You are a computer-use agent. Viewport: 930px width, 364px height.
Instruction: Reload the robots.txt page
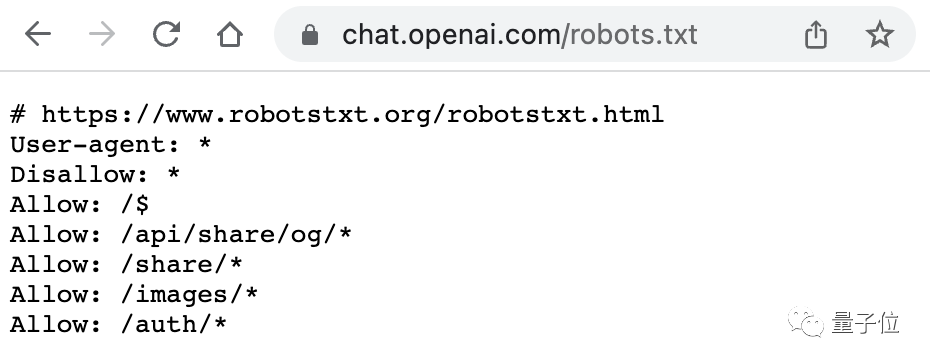coord(166,34)
